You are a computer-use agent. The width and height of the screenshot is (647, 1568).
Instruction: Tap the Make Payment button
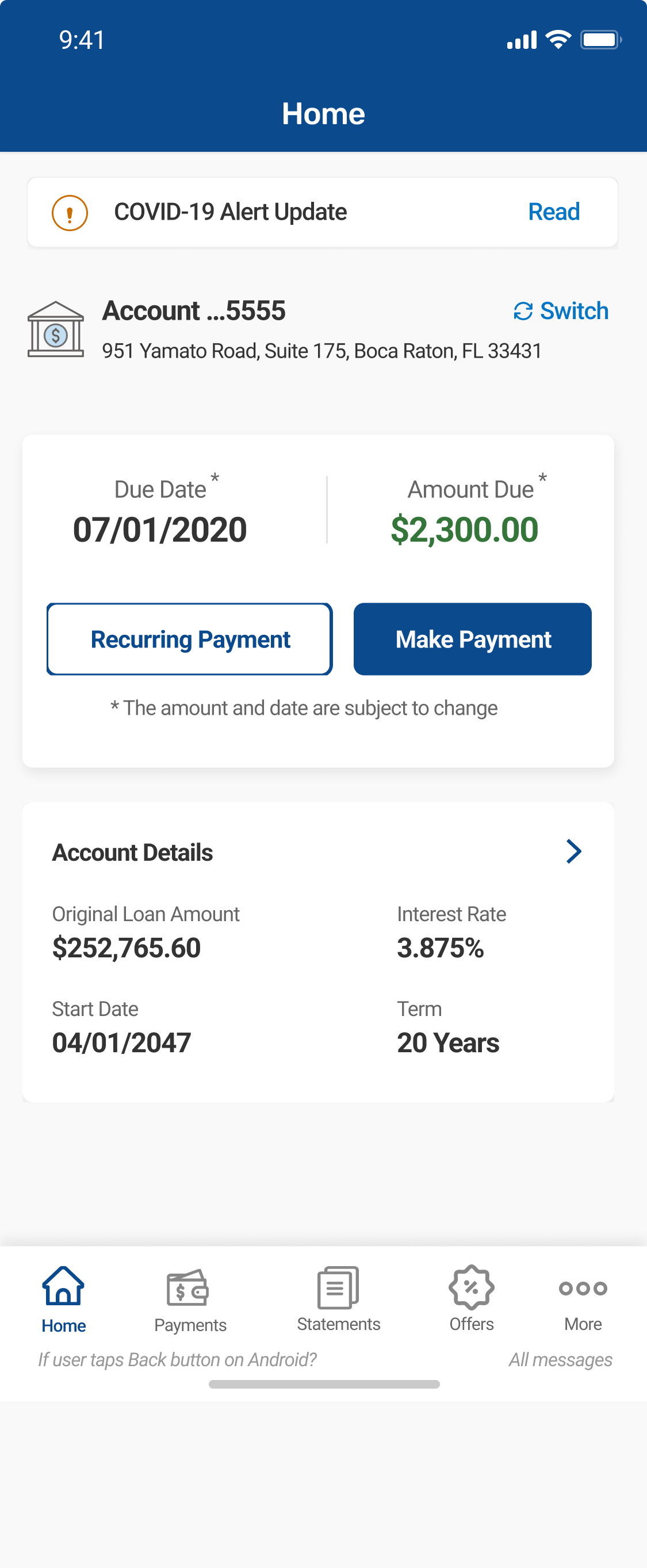472,639
